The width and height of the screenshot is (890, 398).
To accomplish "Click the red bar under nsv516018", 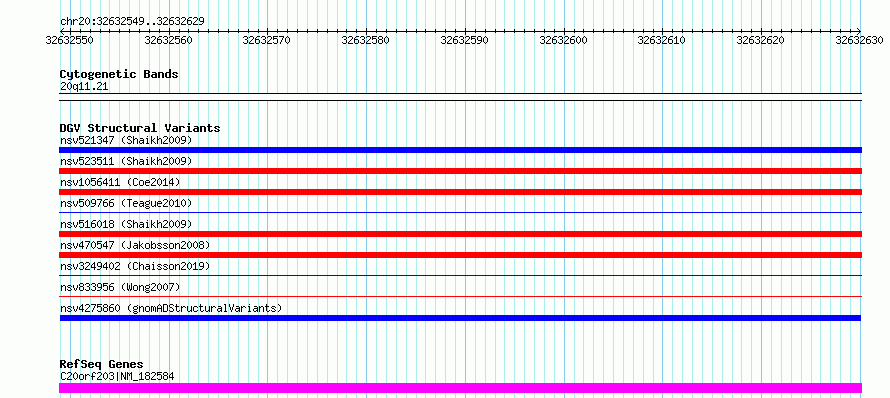I will [x=460, y=234].
